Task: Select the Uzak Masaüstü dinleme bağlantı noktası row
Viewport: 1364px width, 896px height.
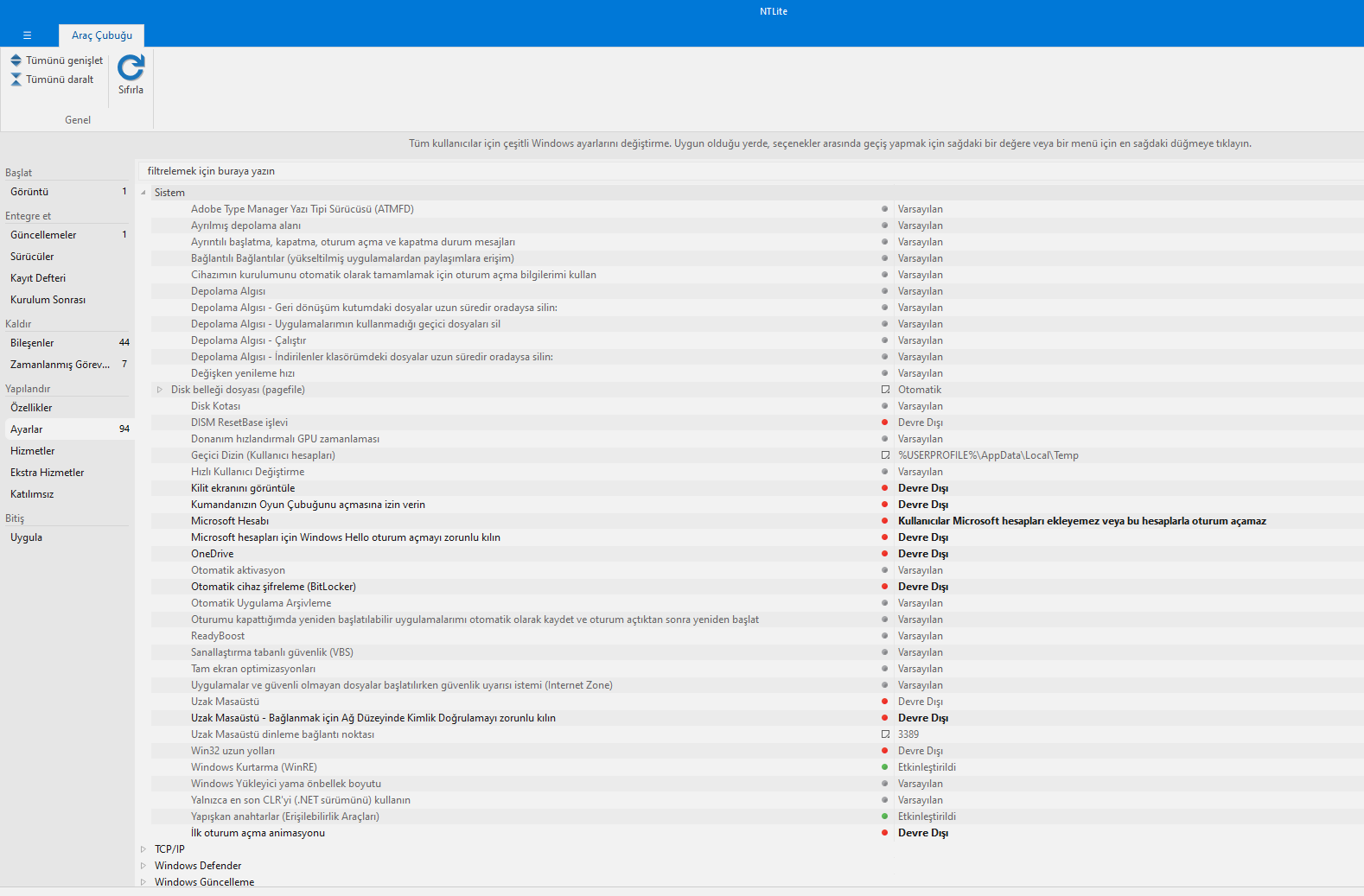Action: pyautogui.click(x=757, y=734)
